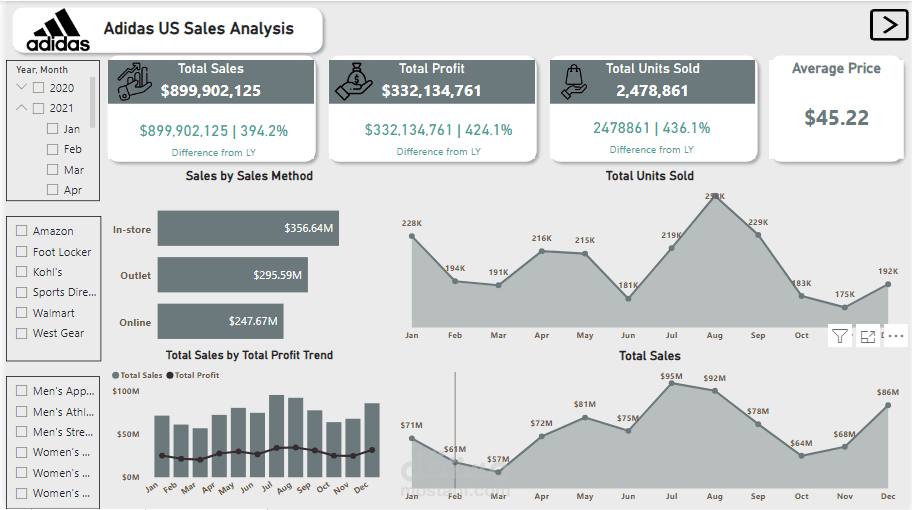Image resolution: width=912 pixels, height=510 pixels.
Task: Click the 394.2% difference from LY text
Action: coord(264,131)
